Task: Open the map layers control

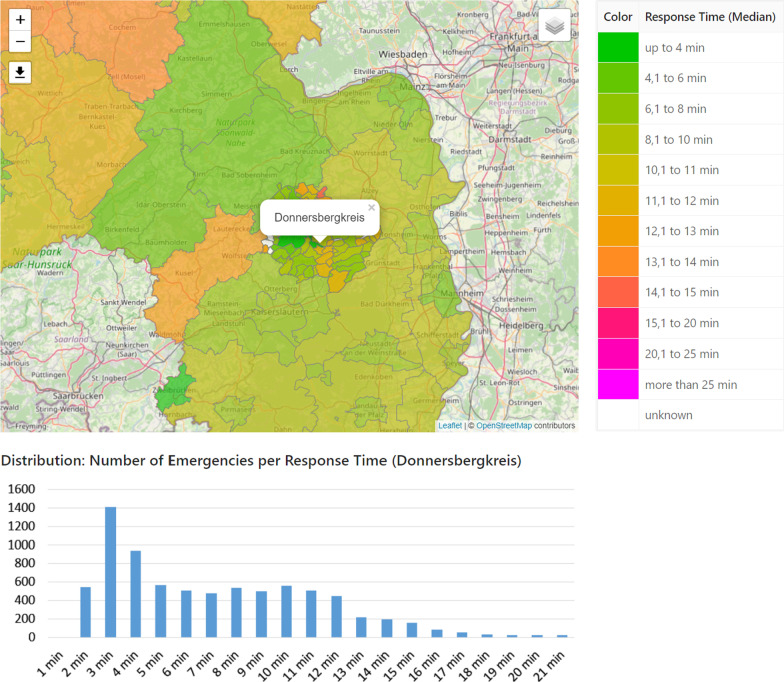Action: pyautogui.click(x=555, y=25)
